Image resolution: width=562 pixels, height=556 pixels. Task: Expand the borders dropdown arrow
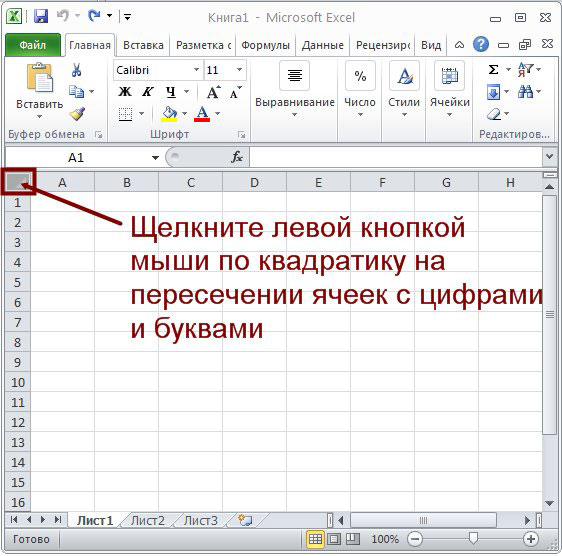[142, 114]
